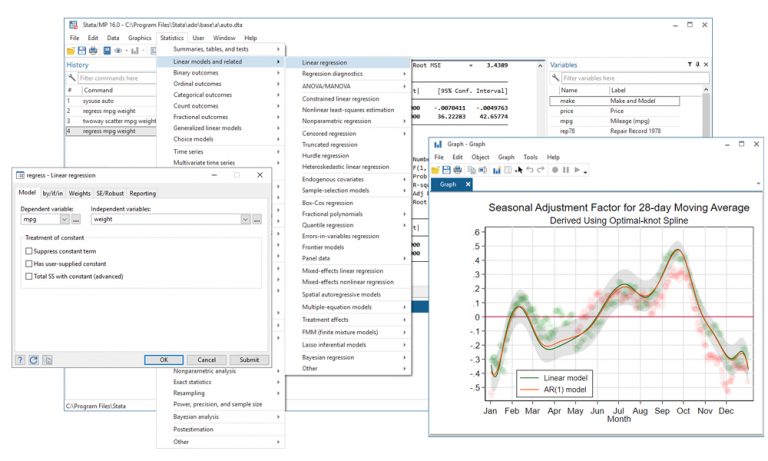Image resolution: width=768 pixels, height=461 pixels.
Task: Switch to the Weights tab
Action: 79,194
